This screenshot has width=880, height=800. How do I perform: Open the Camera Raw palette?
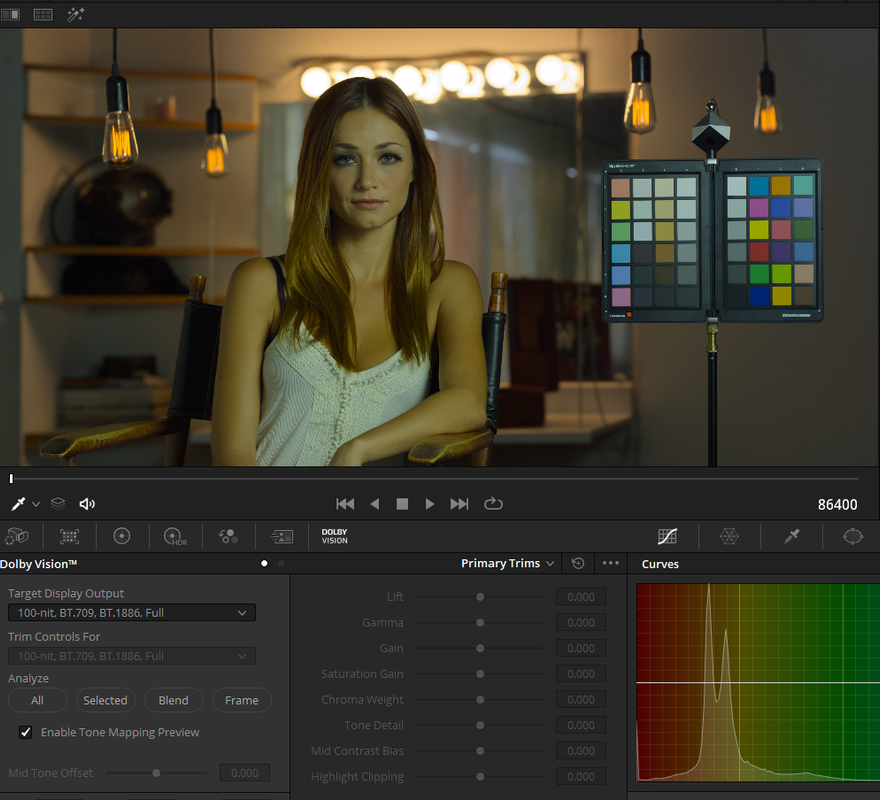pyautogui.click(x=17, y=536)
